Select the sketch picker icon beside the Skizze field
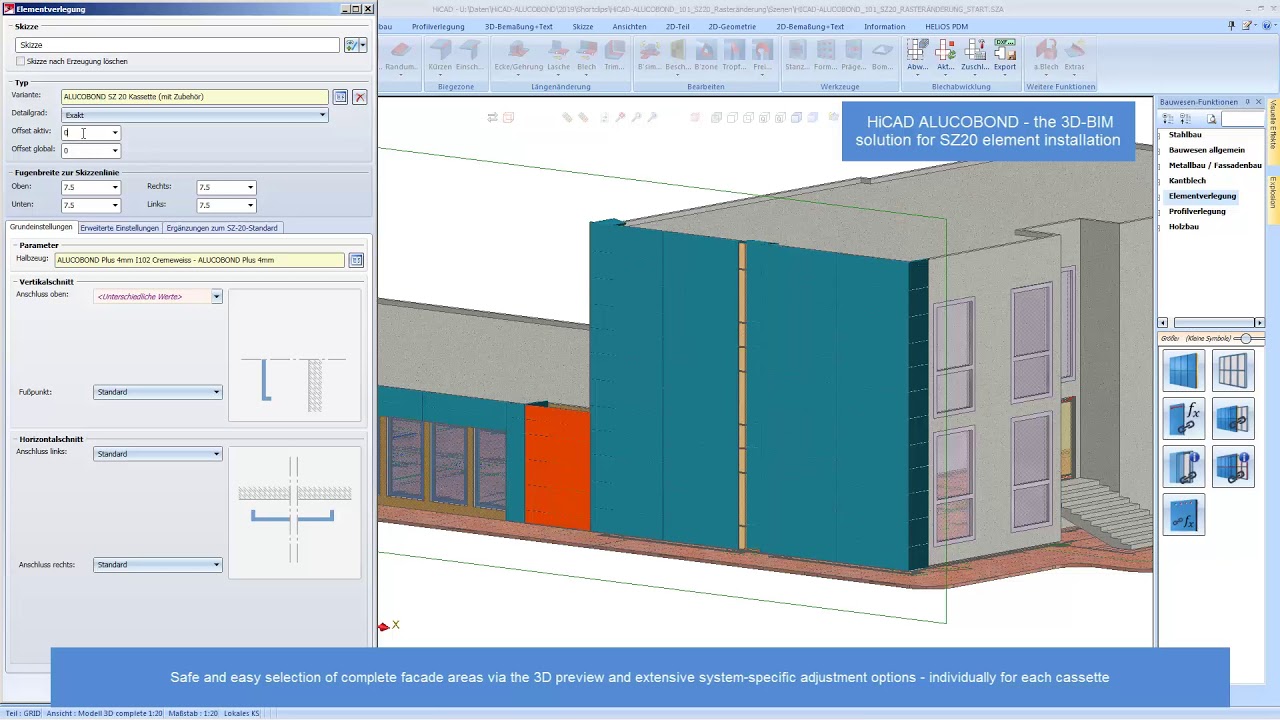1280x720 pixels. (x=350, y=45)
